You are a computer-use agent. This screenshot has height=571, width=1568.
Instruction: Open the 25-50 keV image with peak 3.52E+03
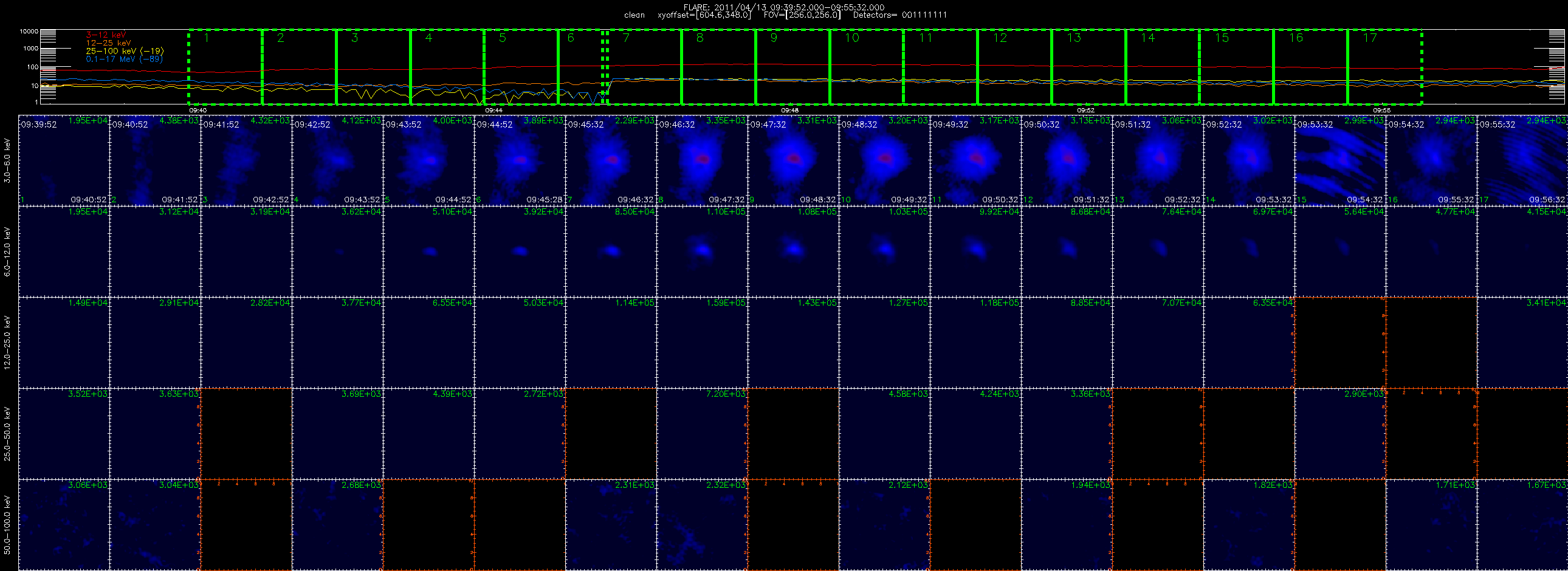click(x=64, y=434)
